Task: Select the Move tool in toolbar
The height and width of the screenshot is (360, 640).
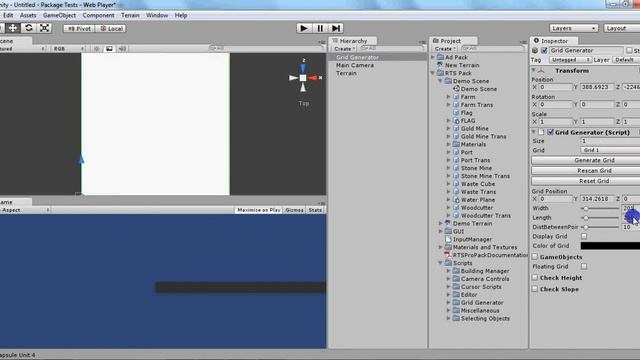Action: tap(13, 28)
